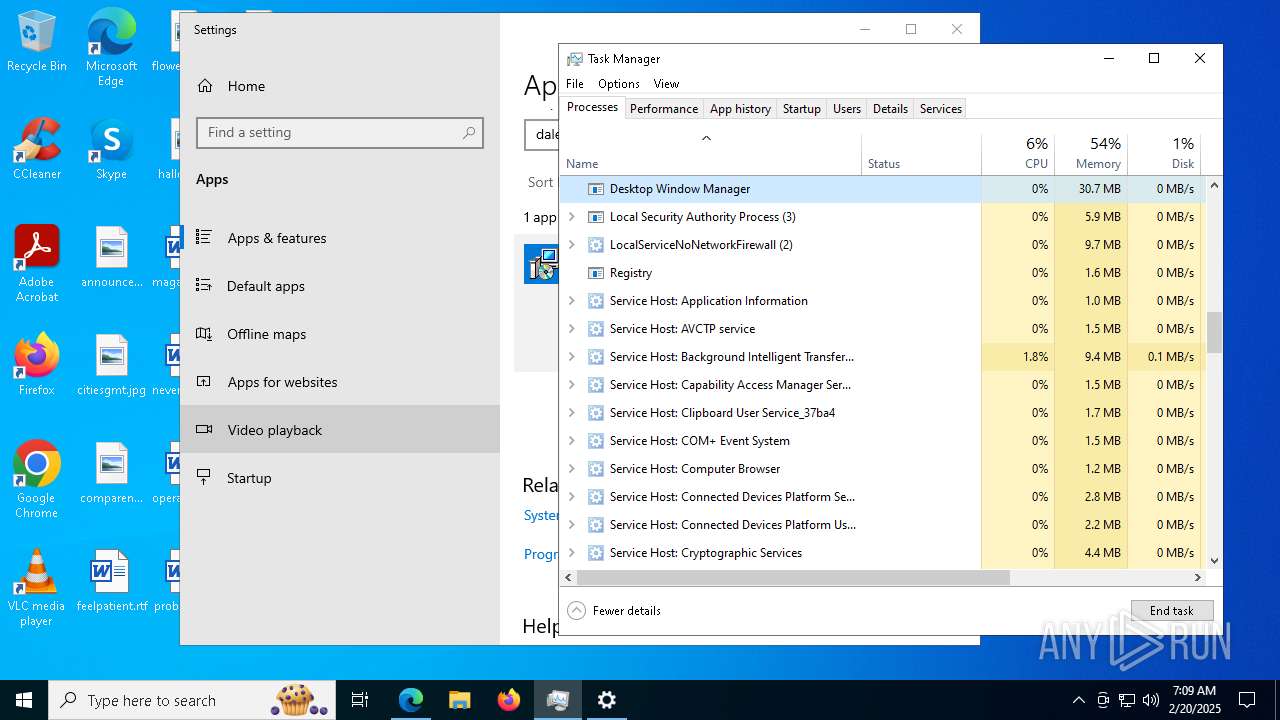Select the VLC media player desktop icon
This screenshot has width=1280, height=720.
point(37,587)
